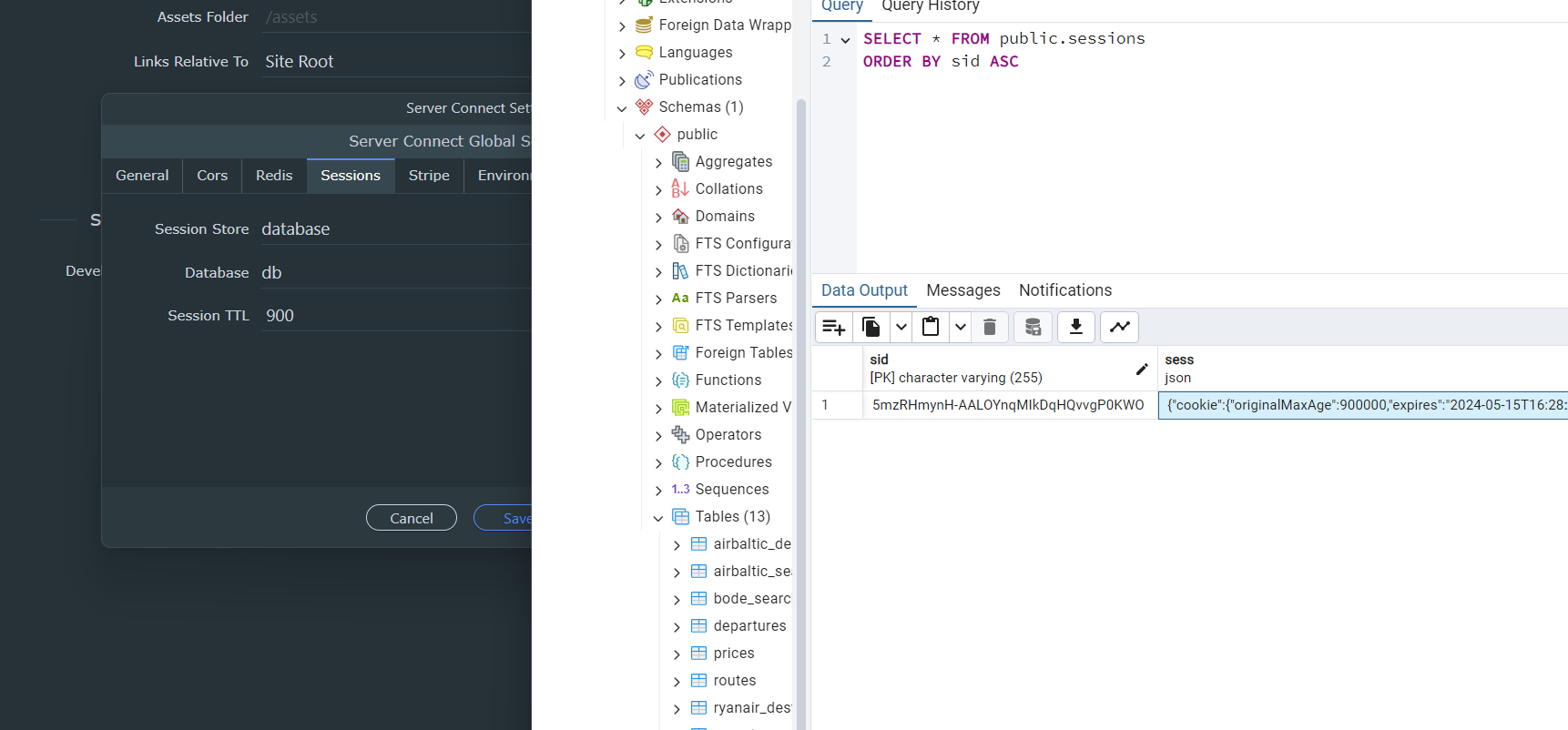Open the Stripe tab
Viewport: 1568px width, 730px height.
429,176
